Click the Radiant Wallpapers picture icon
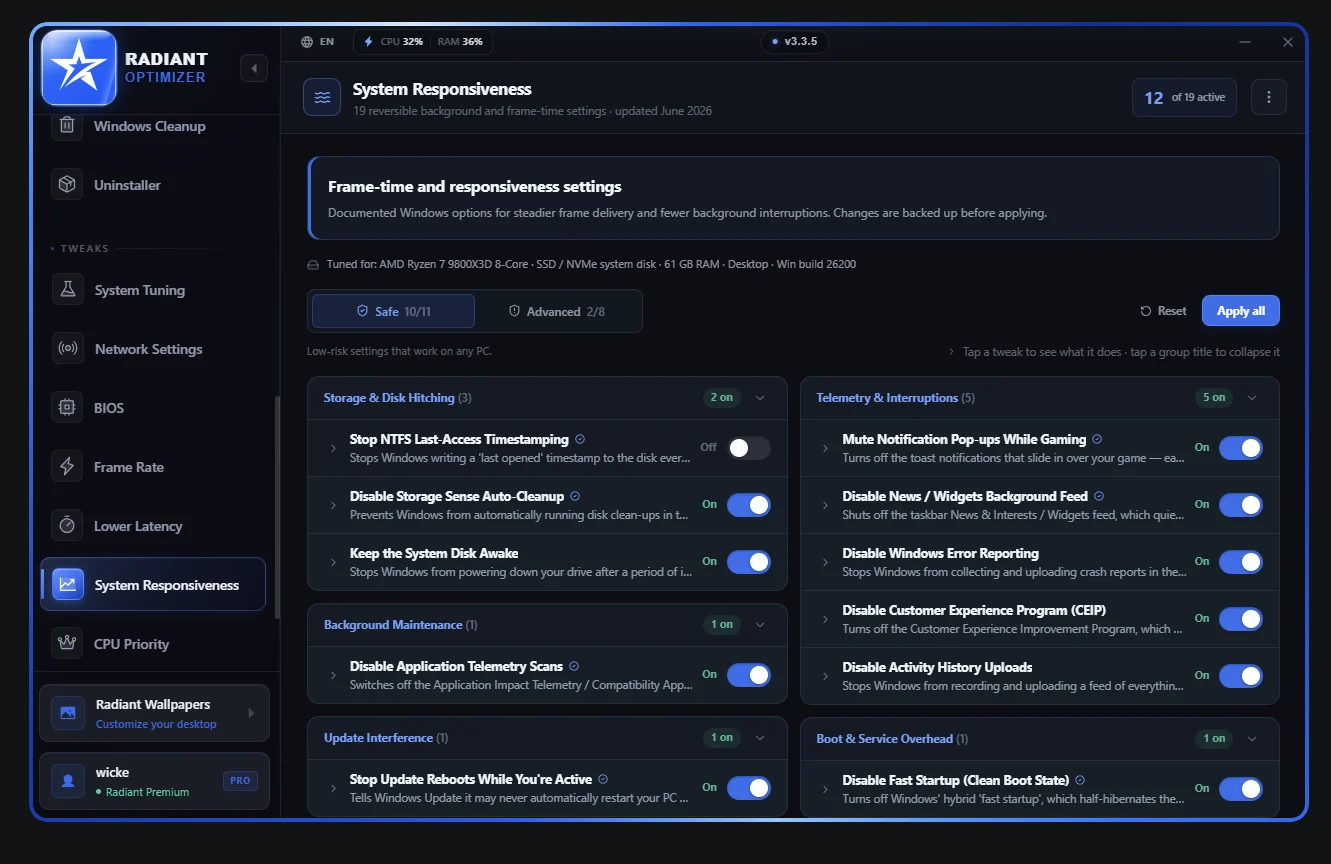This screenshot has height=864, width=1331. coord(68,713)
